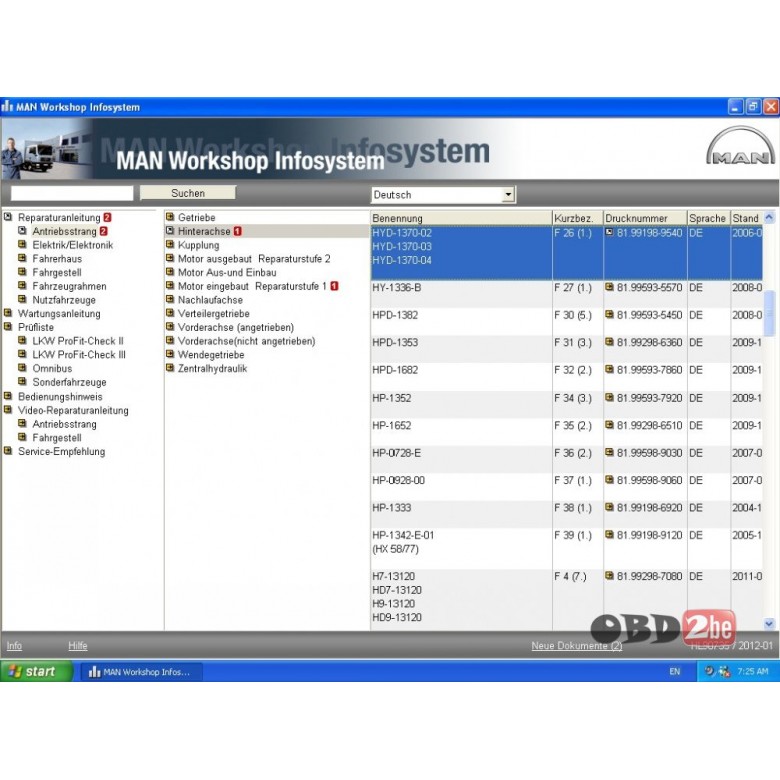Sort by the Benennung column header
Image resolution: width=780 pixels, height=780 pixels.
click(461, 218)
